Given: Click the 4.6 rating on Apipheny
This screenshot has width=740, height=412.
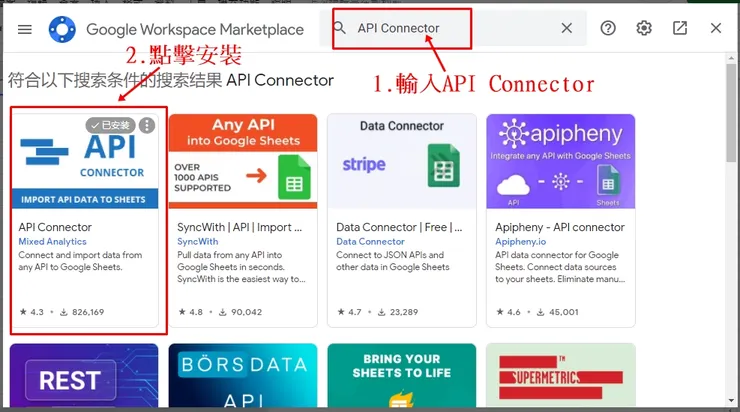Looking at the screenshot, I should point(508,312).
